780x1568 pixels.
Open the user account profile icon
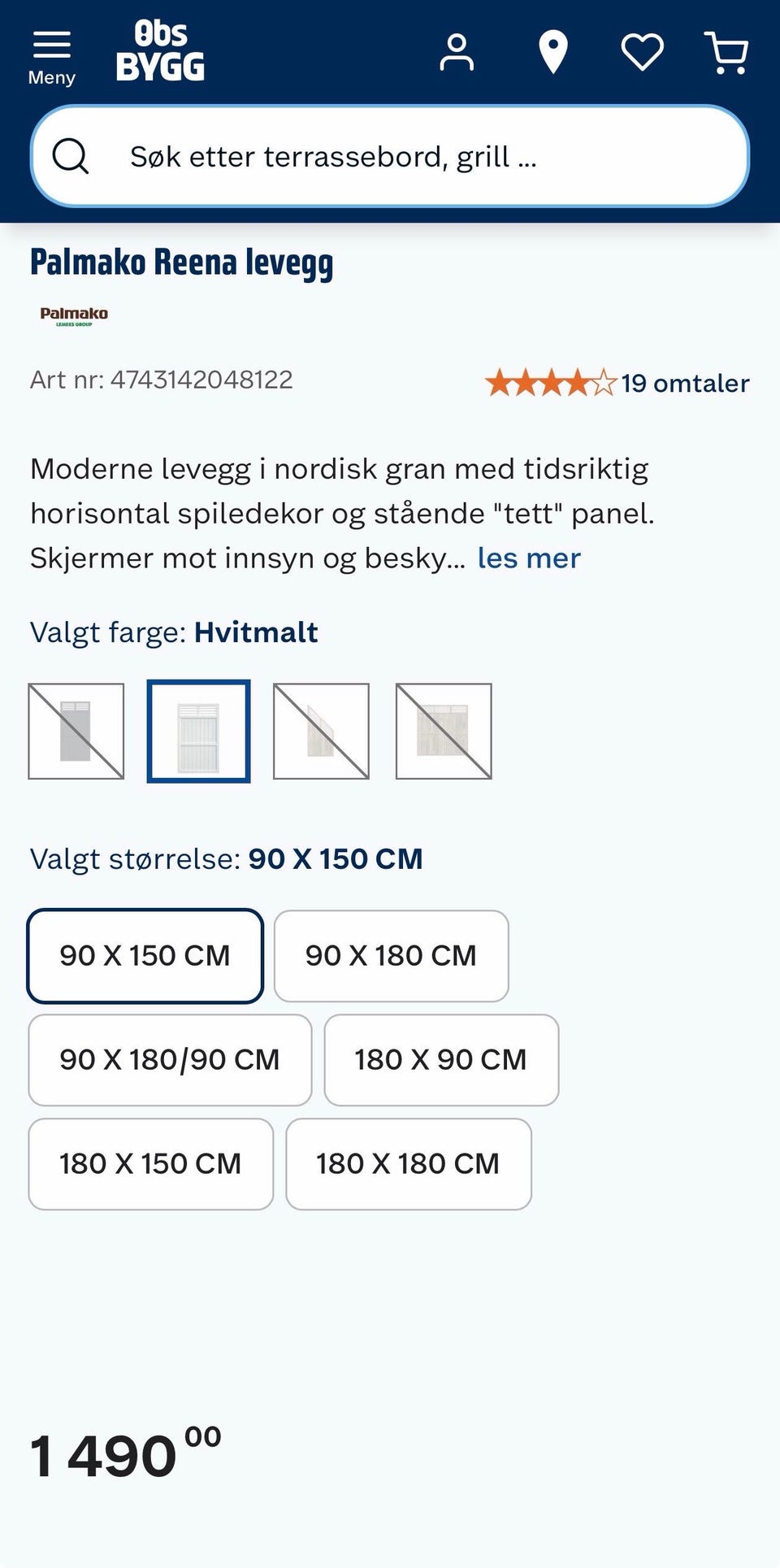tap(457, 53)
